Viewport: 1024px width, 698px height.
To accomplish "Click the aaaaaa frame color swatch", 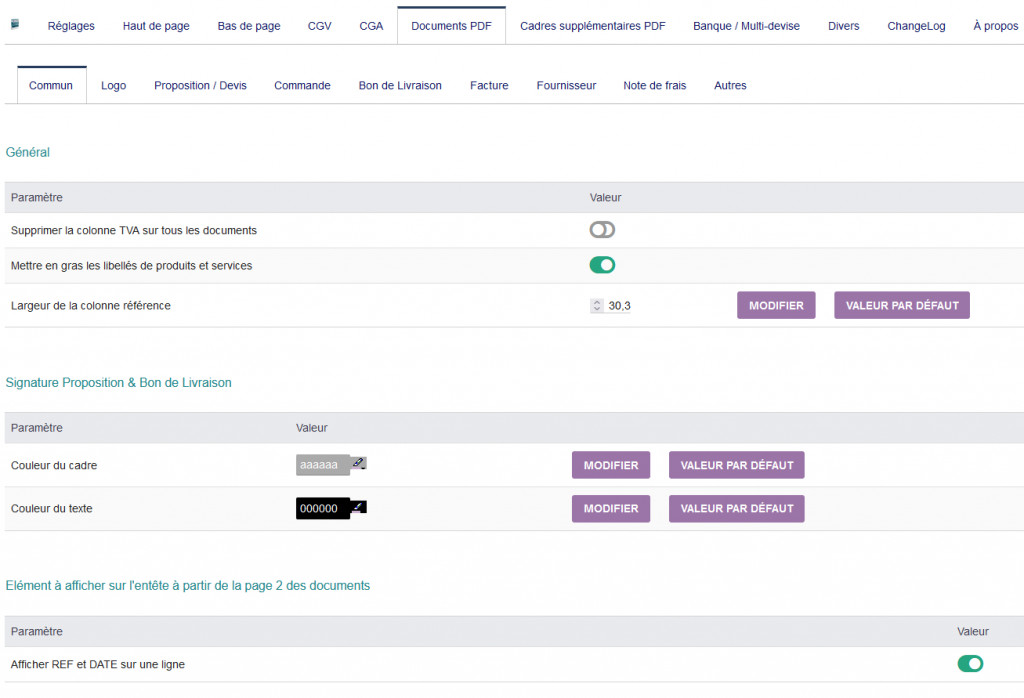I will point(322,465).
